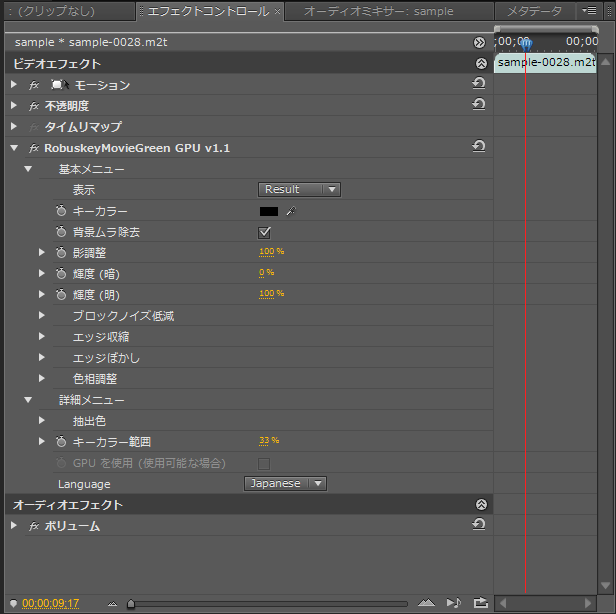The height and width of the screenshot is (614, 616).
Task: Open the Language Japanese dropdown
Action: pyautogui.click(x=286, y=483)
